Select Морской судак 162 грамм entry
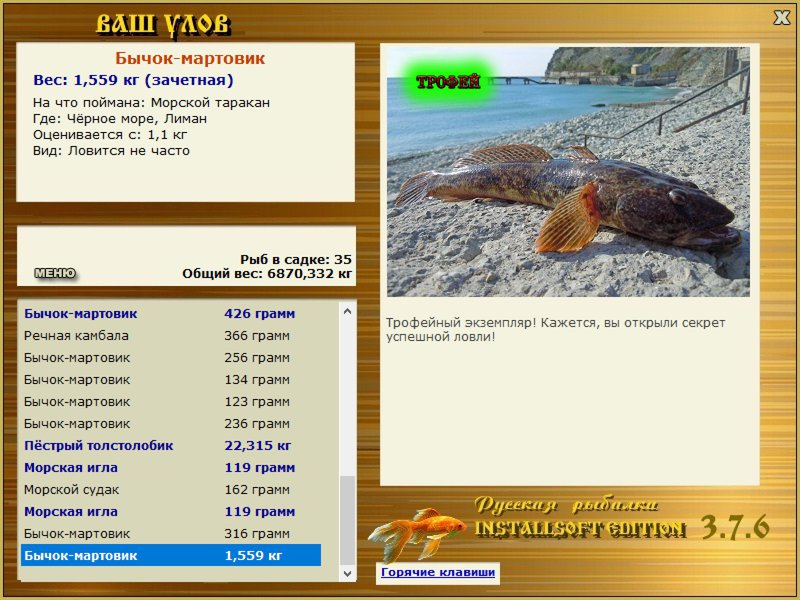The height and width of the screenshot is (600, 800). coord(171,489)
